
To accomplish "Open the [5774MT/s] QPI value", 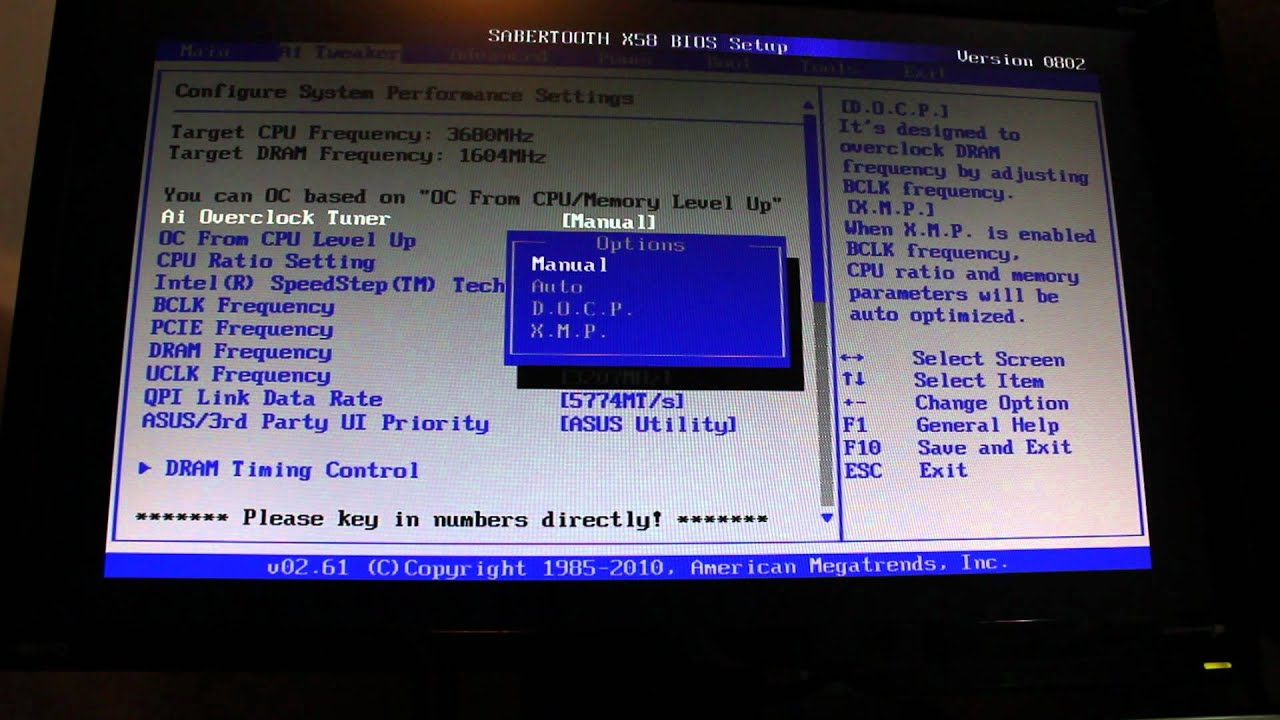I will click(622, 401).
